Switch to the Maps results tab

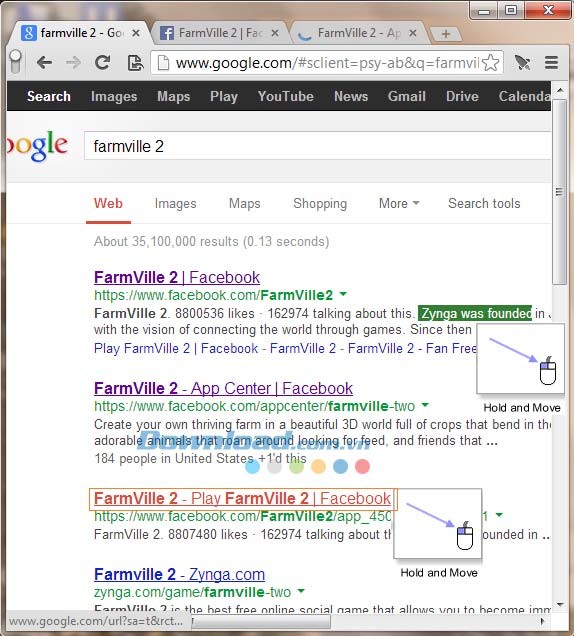(x=245, y=204)
